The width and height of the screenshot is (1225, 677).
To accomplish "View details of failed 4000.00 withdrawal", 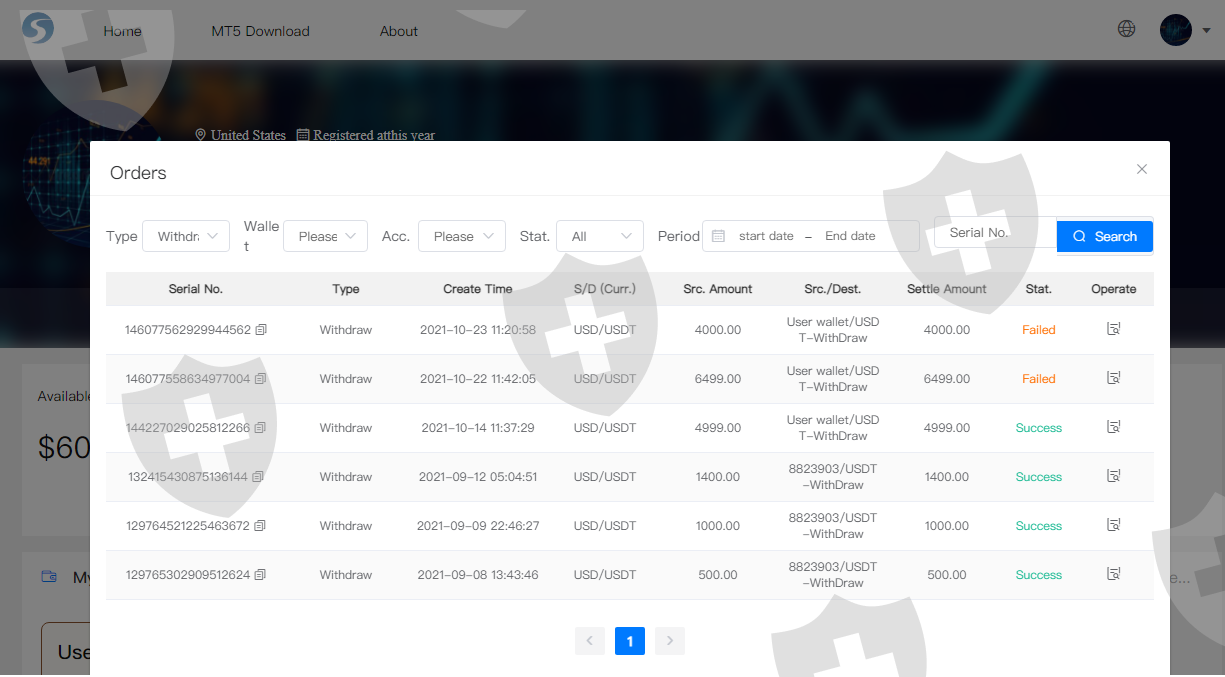I will click(1113, 329).
